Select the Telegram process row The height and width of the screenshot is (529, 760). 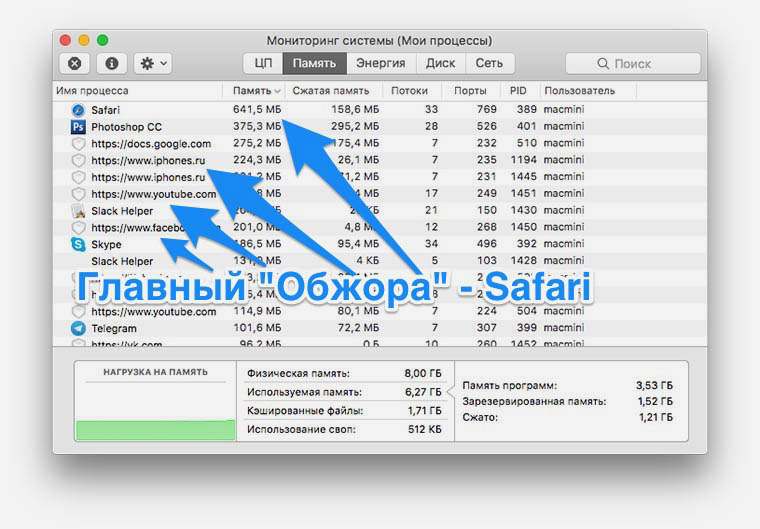tap(380, 328)
